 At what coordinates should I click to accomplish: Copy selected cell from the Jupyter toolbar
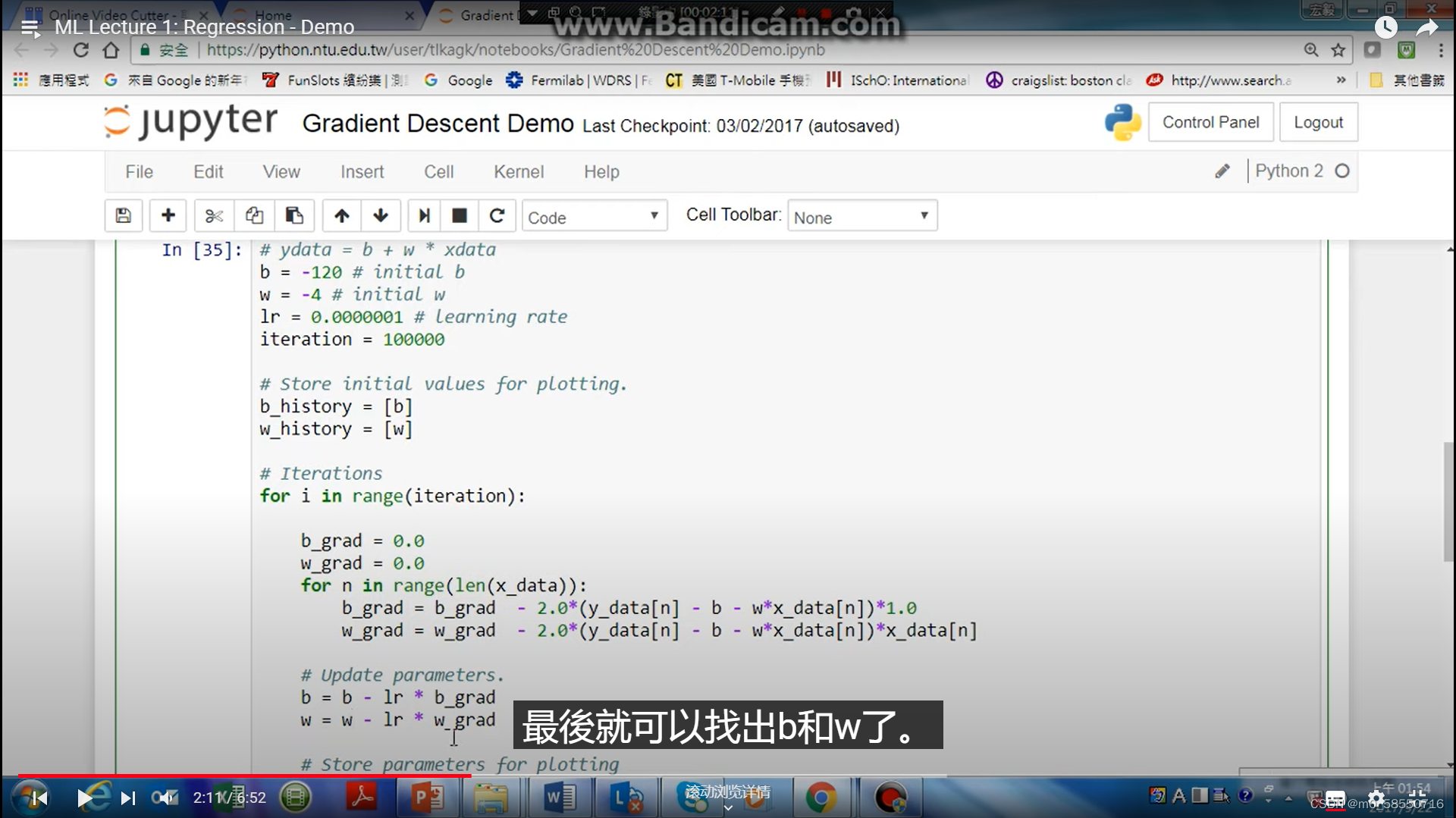pos(254,216)
